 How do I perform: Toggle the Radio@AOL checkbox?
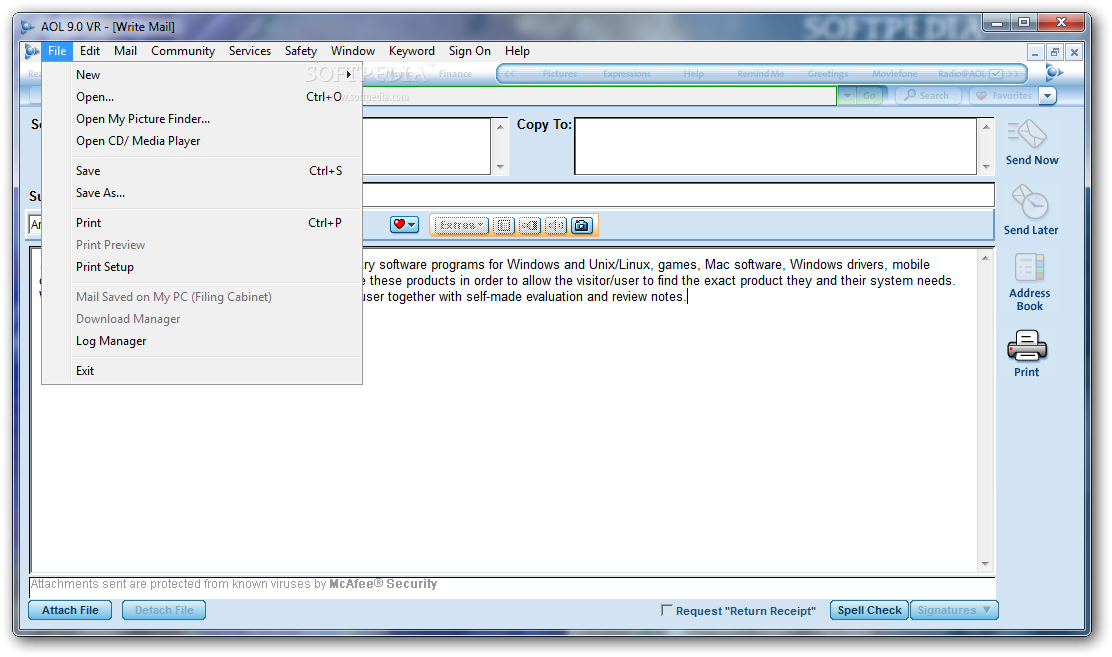(996, 74)
